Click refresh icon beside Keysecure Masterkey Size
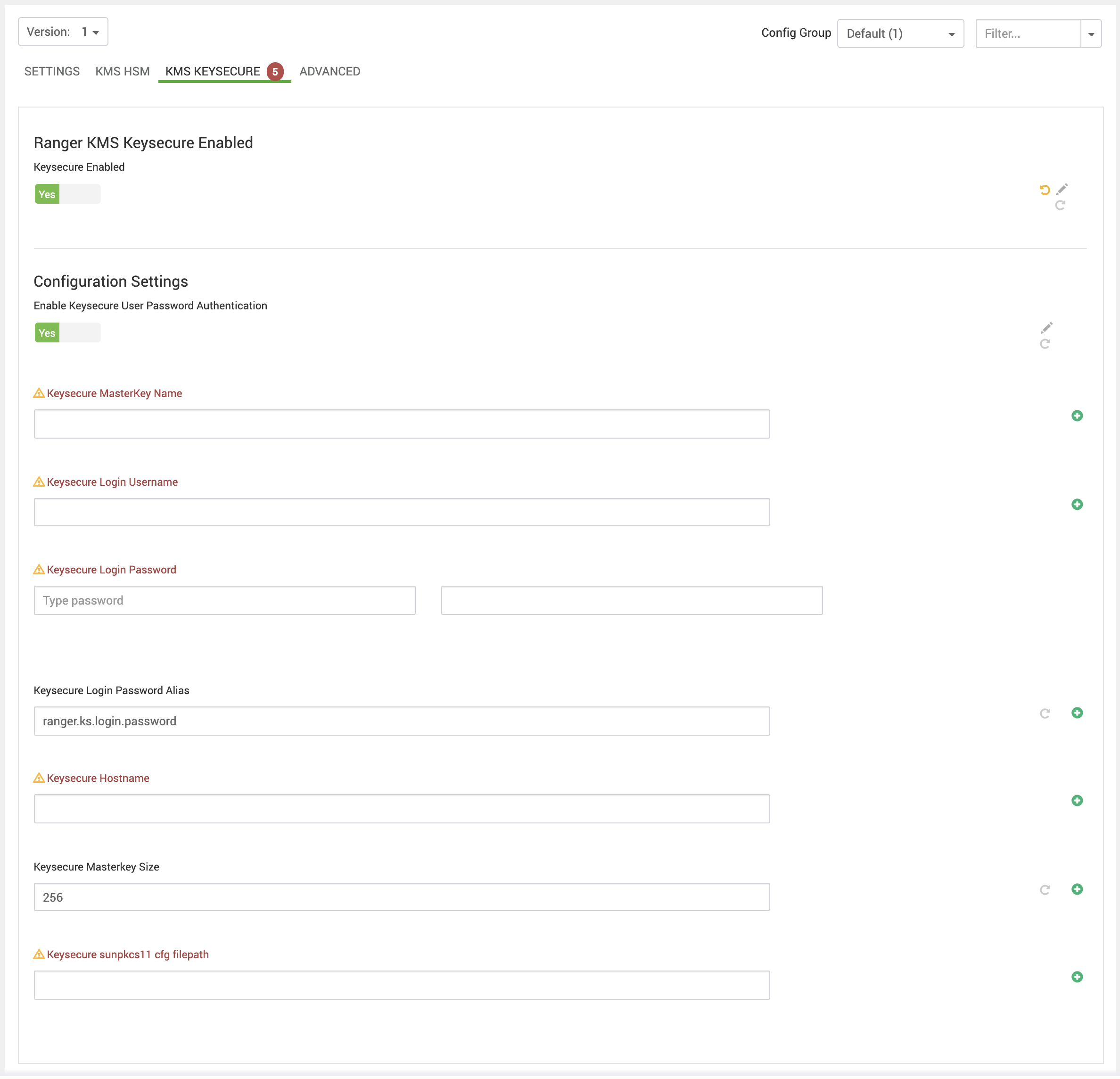 coord(1045,891)
